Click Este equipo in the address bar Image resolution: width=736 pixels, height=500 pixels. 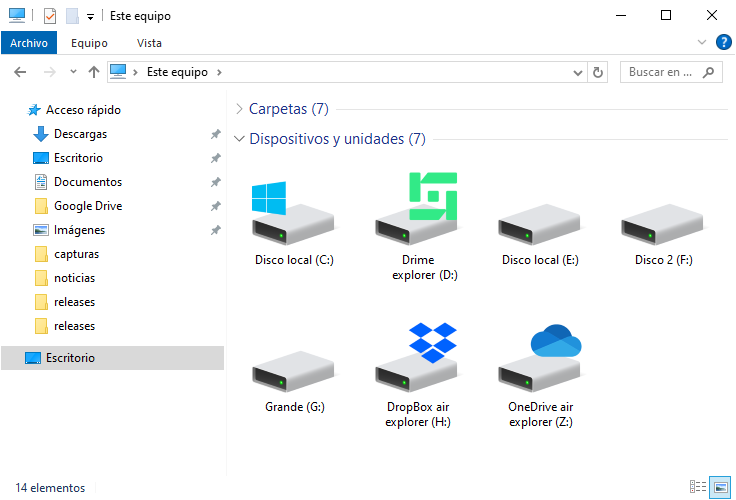tap(177, 72)
